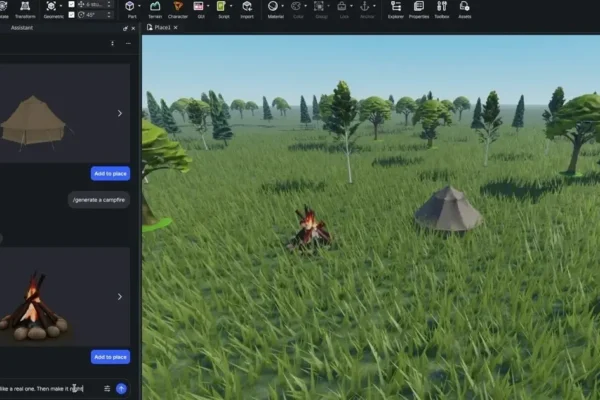Open the Toolbox panel
Screen dimensions: 600x400
[x=441, y=9]
